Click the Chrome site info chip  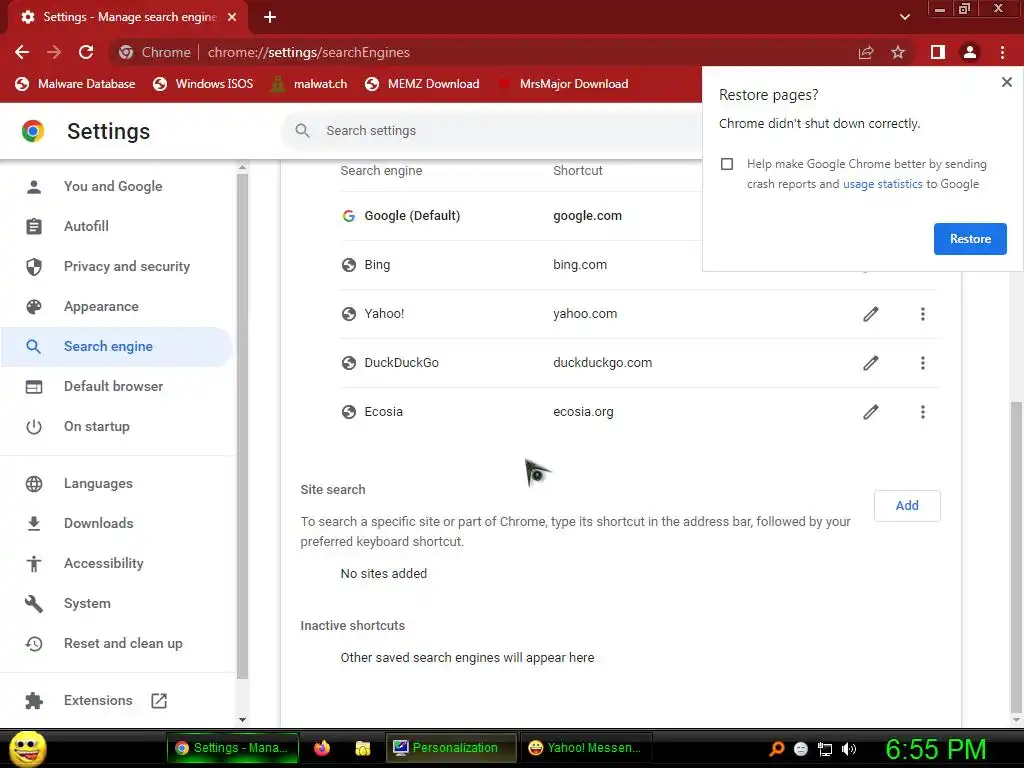coord(154,52)
